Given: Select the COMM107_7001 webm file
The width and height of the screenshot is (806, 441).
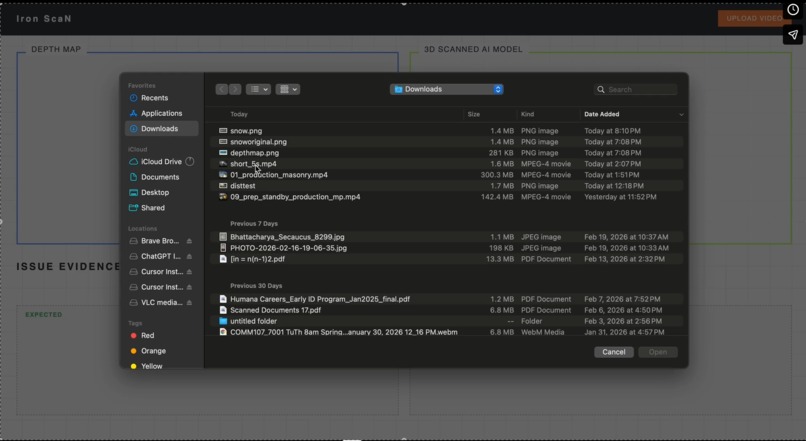Looking at the screenshot, I should (x=446, y=332).
